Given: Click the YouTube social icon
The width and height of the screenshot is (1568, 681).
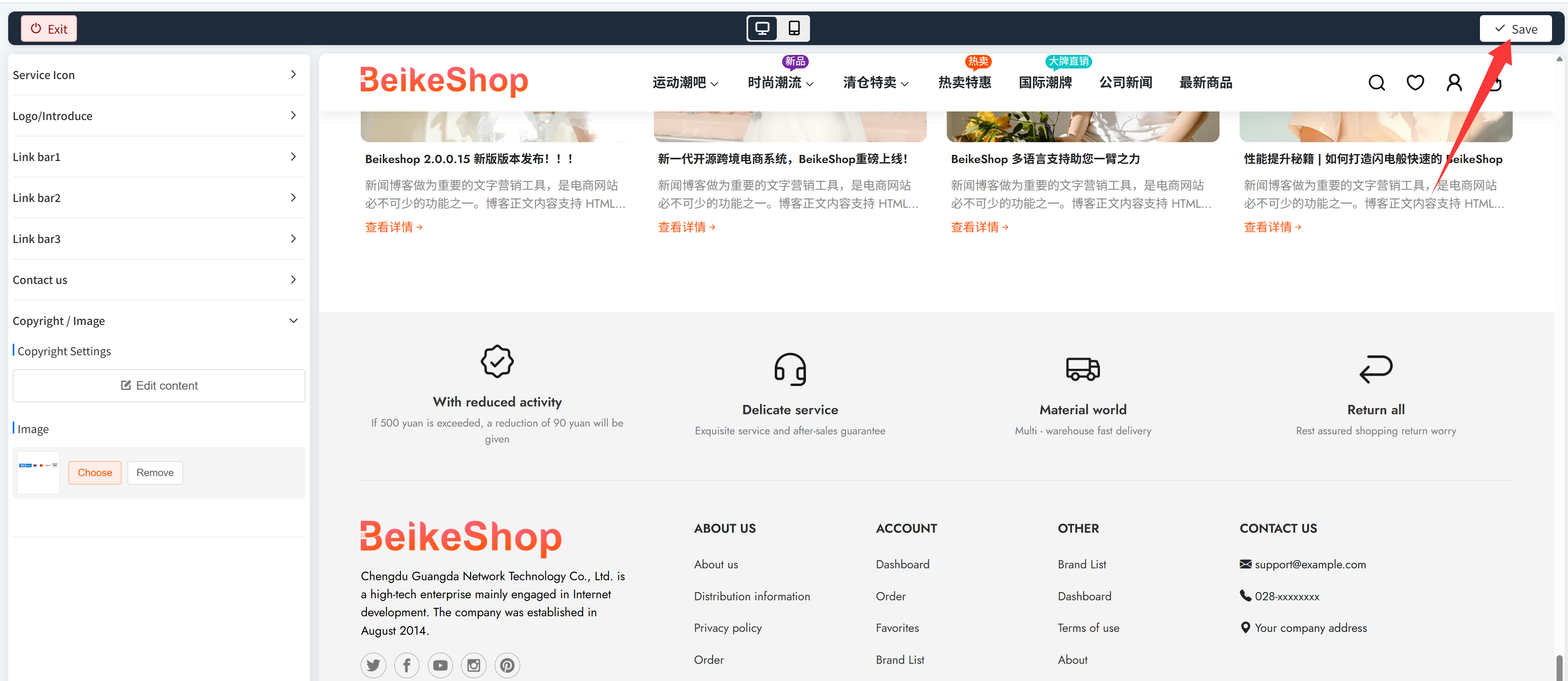Looking at the screenshot, I should 440,665.
